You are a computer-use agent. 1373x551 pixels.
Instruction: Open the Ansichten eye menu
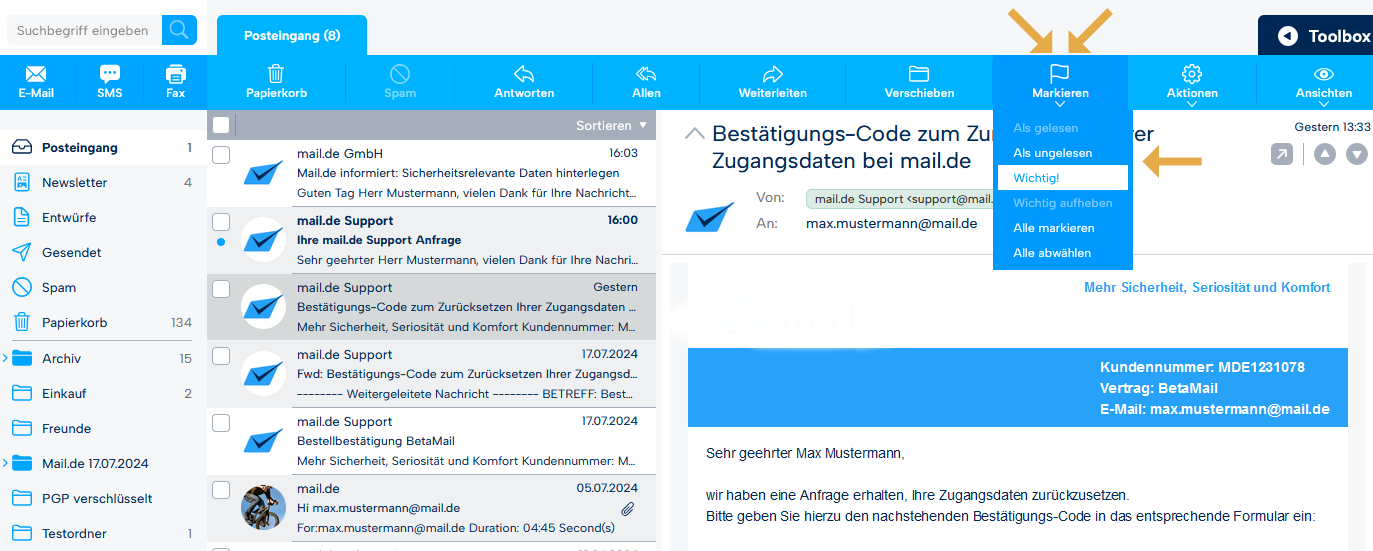[x=1324, y=82]
